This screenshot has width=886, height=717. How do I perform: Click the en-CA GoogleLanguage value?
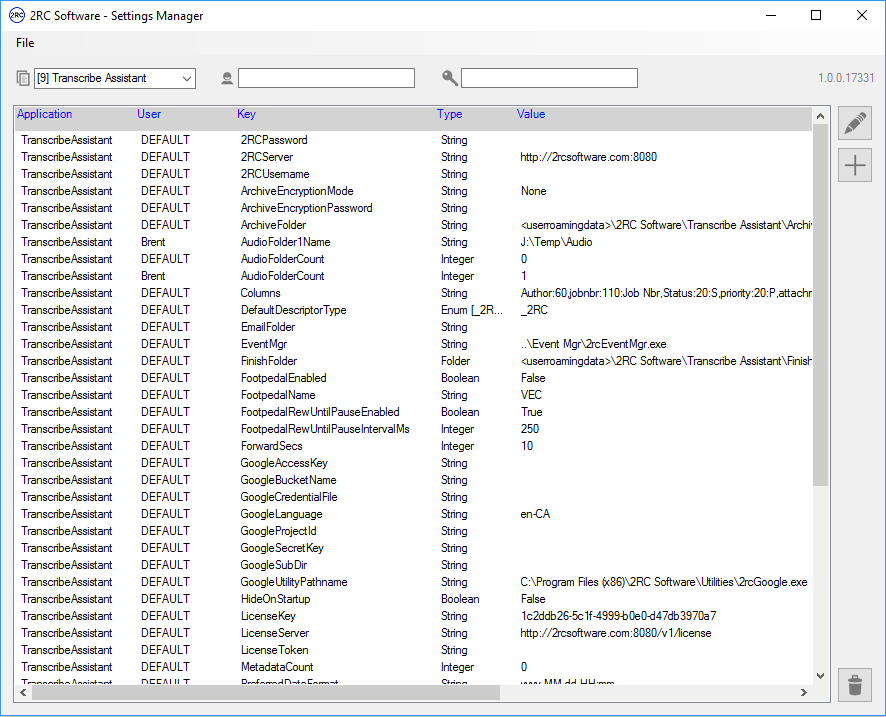(x=535, y=514)
